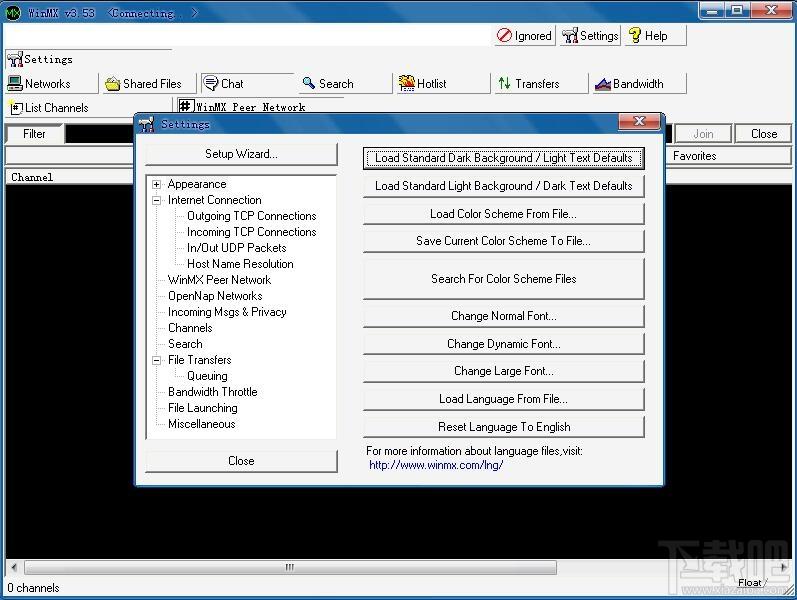Close the Settings dialog with X

coord(639,121)
